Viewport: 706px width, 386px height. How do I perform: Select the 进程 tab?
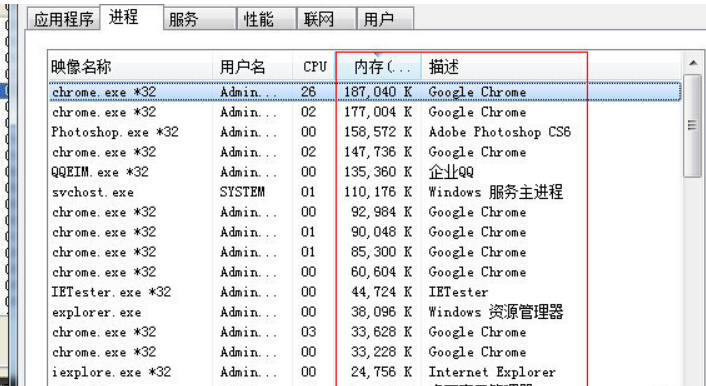(x=131, y=17)
